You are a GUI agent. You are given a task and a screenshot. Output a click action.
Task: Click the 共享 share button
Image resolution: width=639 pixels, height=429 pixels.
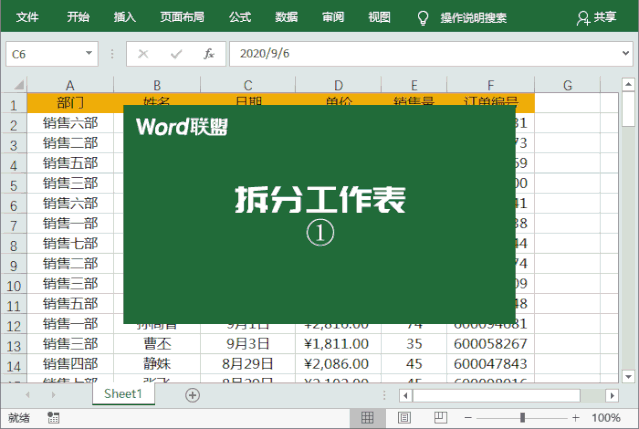(597, 17)
